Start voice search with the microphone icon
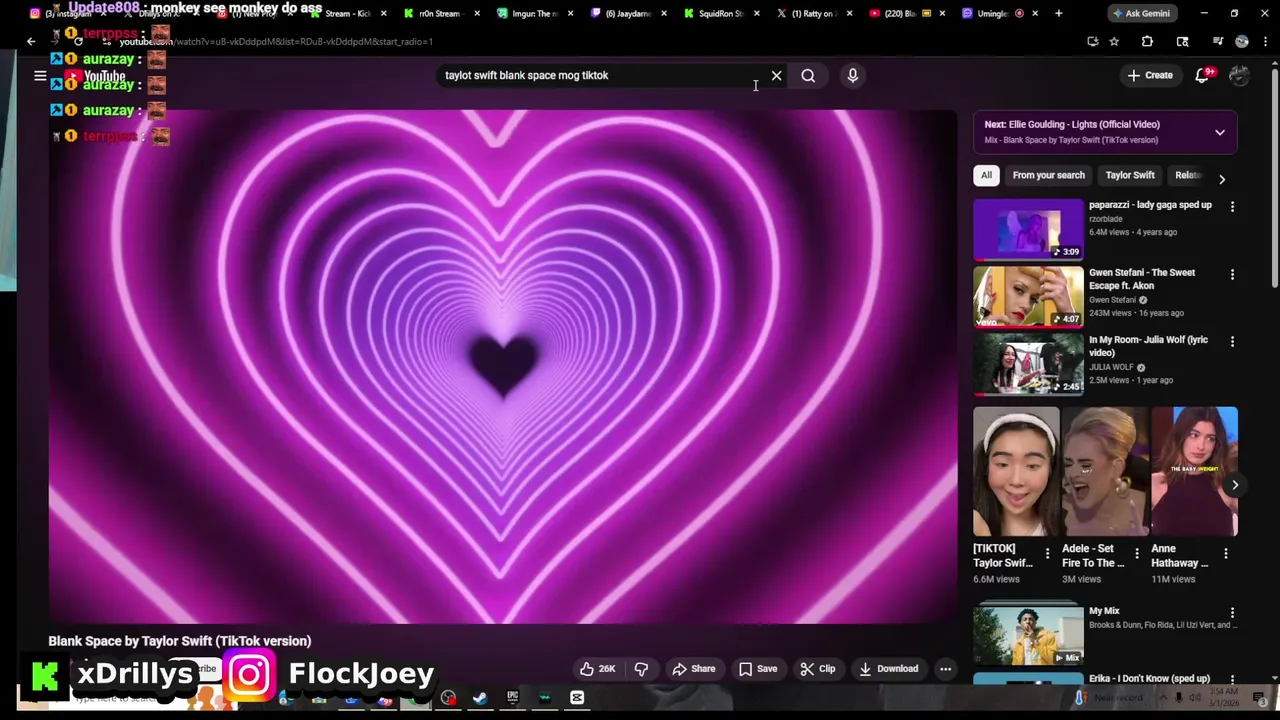This screenshot has height=720, width=1280. click(853, 75)
